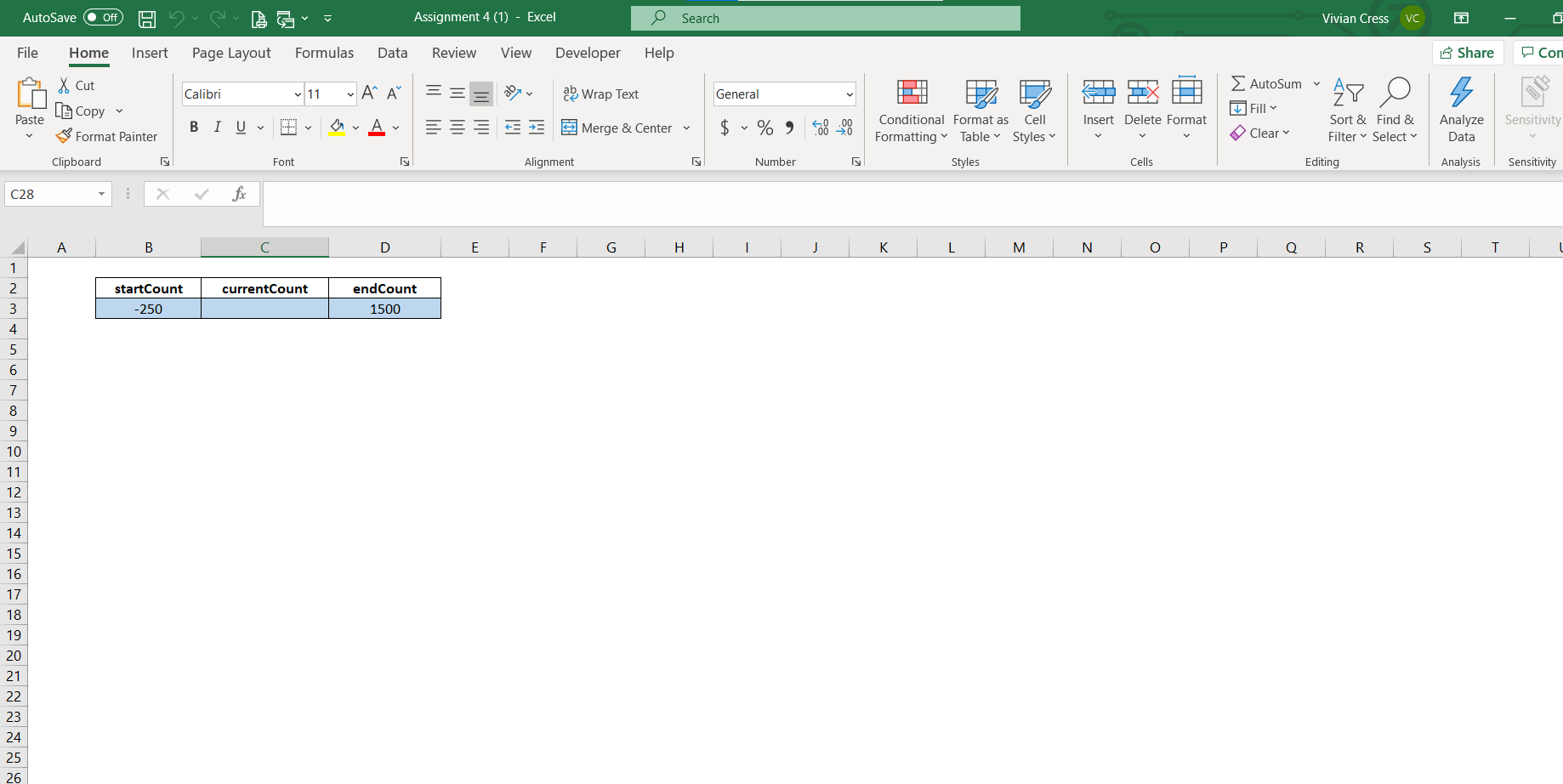1563x784 pixels.
Task: Open the Developer tab
Action: point(588,53)
